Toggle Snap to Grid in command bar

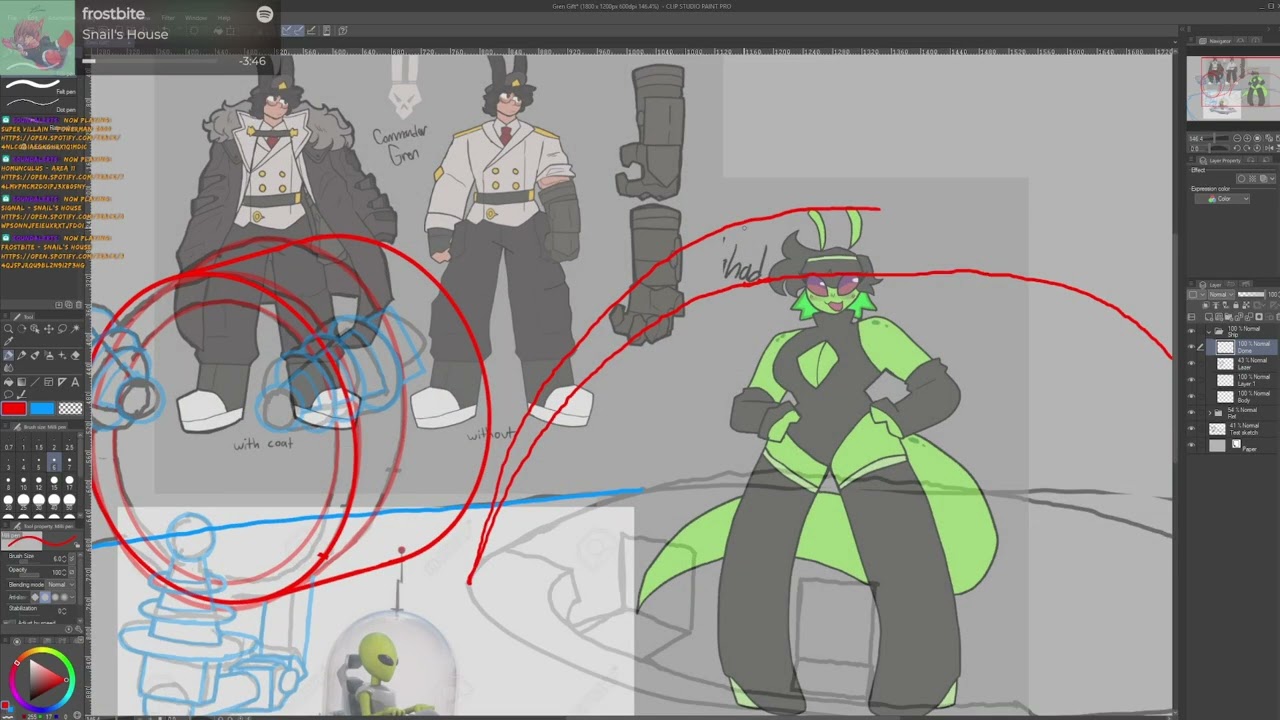pos(311,31)
